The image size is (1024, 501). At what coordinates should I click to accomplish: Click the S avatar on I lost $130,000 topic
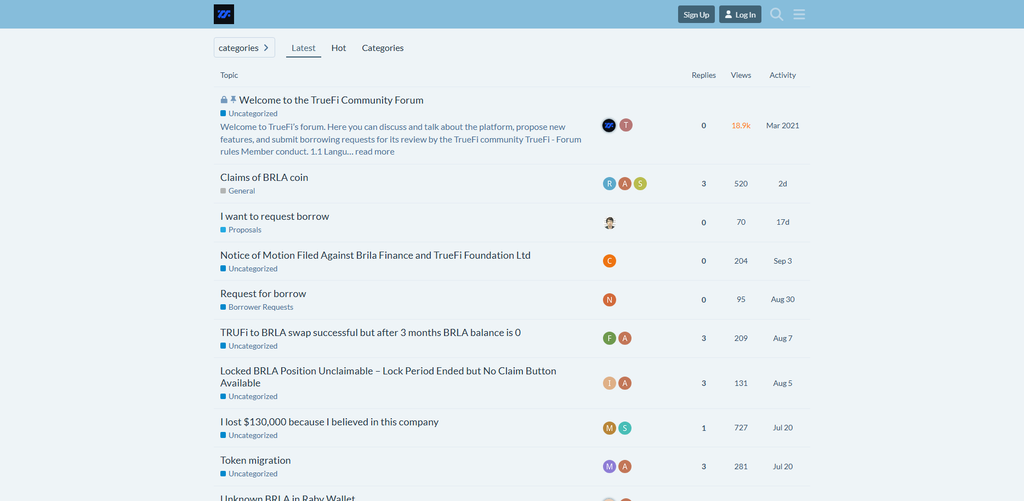point(625,428)
